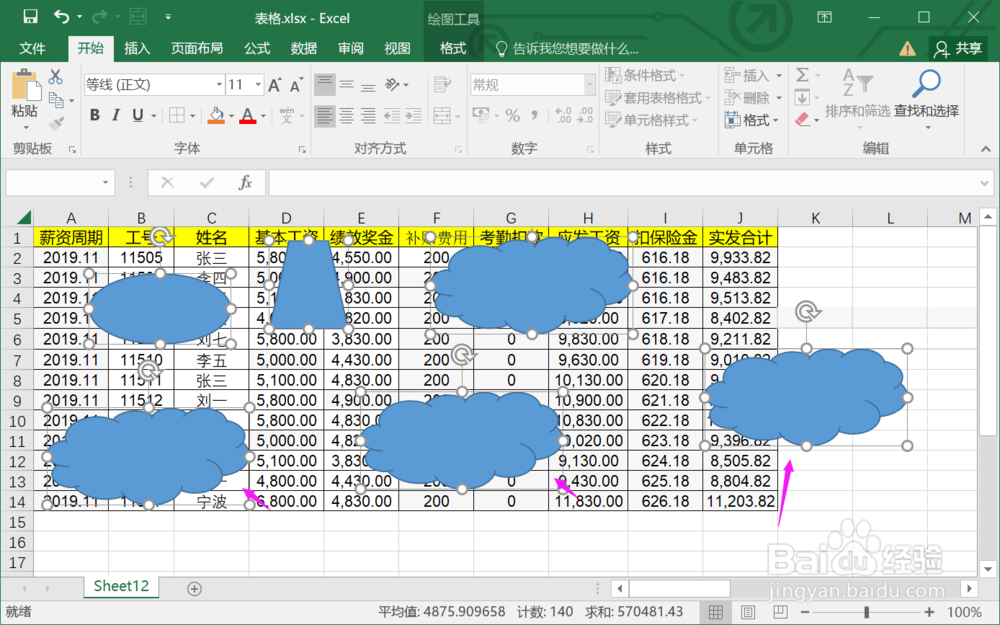
Task: Open the 文件 menu
Action: coord(32,48)
